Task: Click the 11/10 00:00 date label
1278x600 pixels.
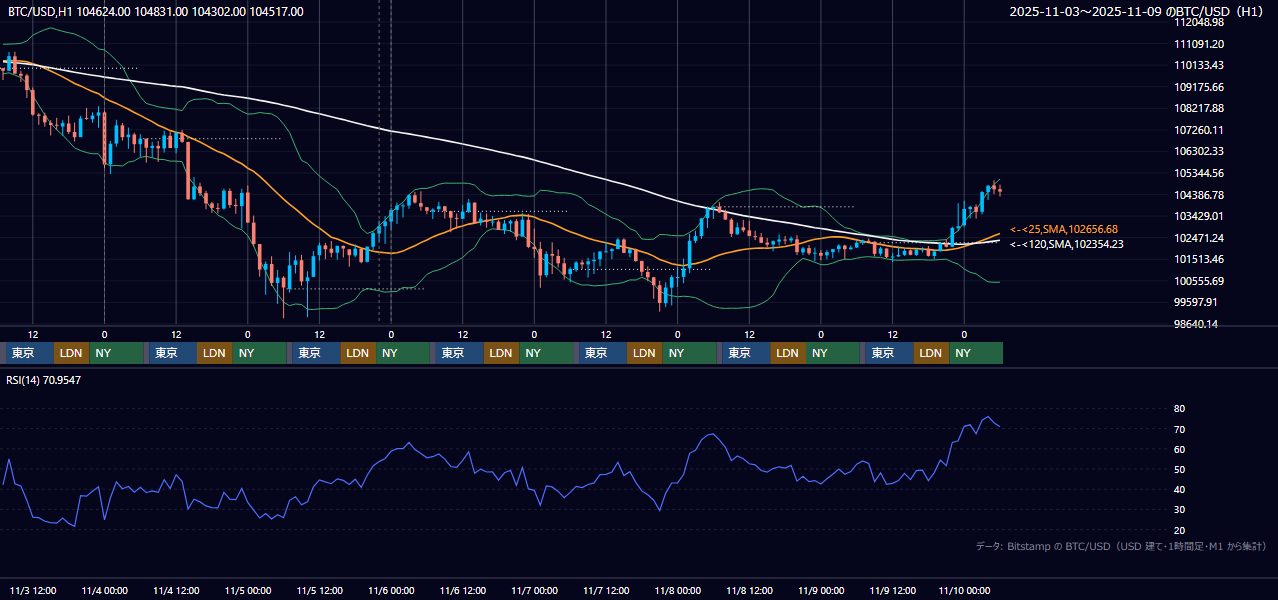Action: (x=964, y=590)
